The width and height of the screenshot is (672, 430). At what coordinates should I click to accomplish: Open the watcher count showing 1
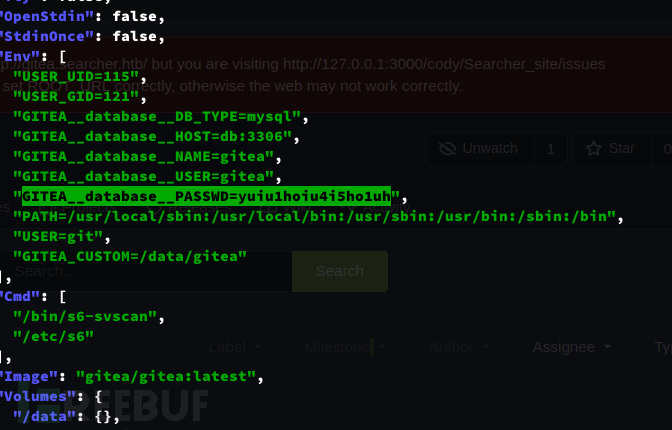551,149
